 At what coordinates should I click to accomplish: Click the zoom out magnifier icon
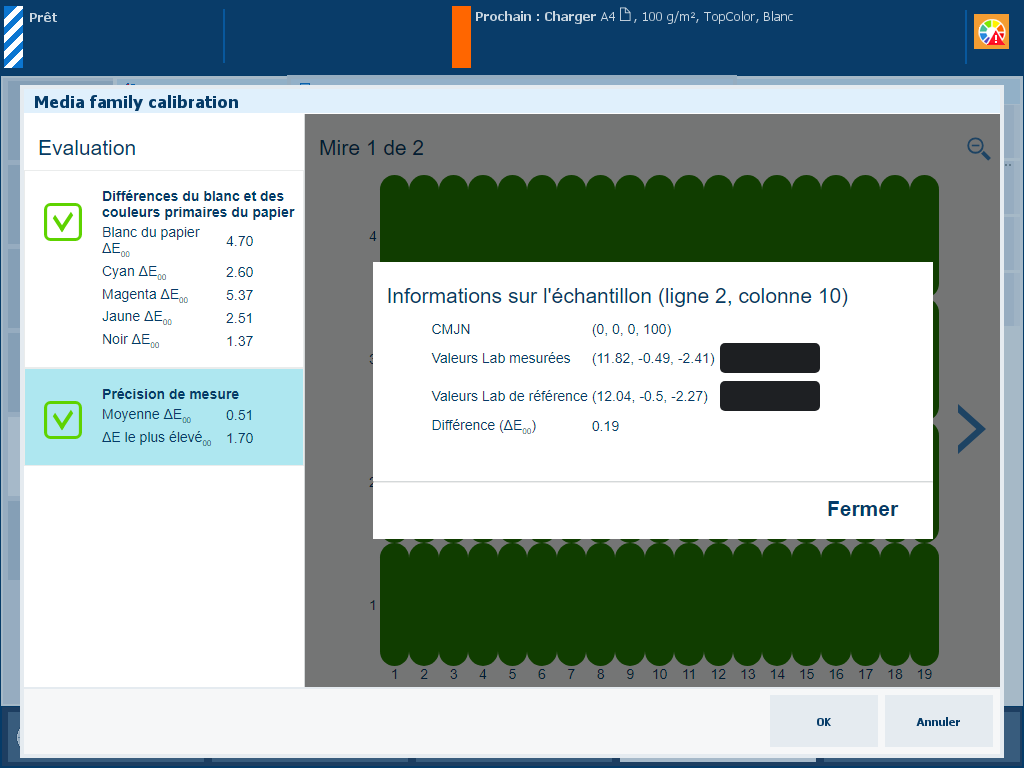coord(978,149)
